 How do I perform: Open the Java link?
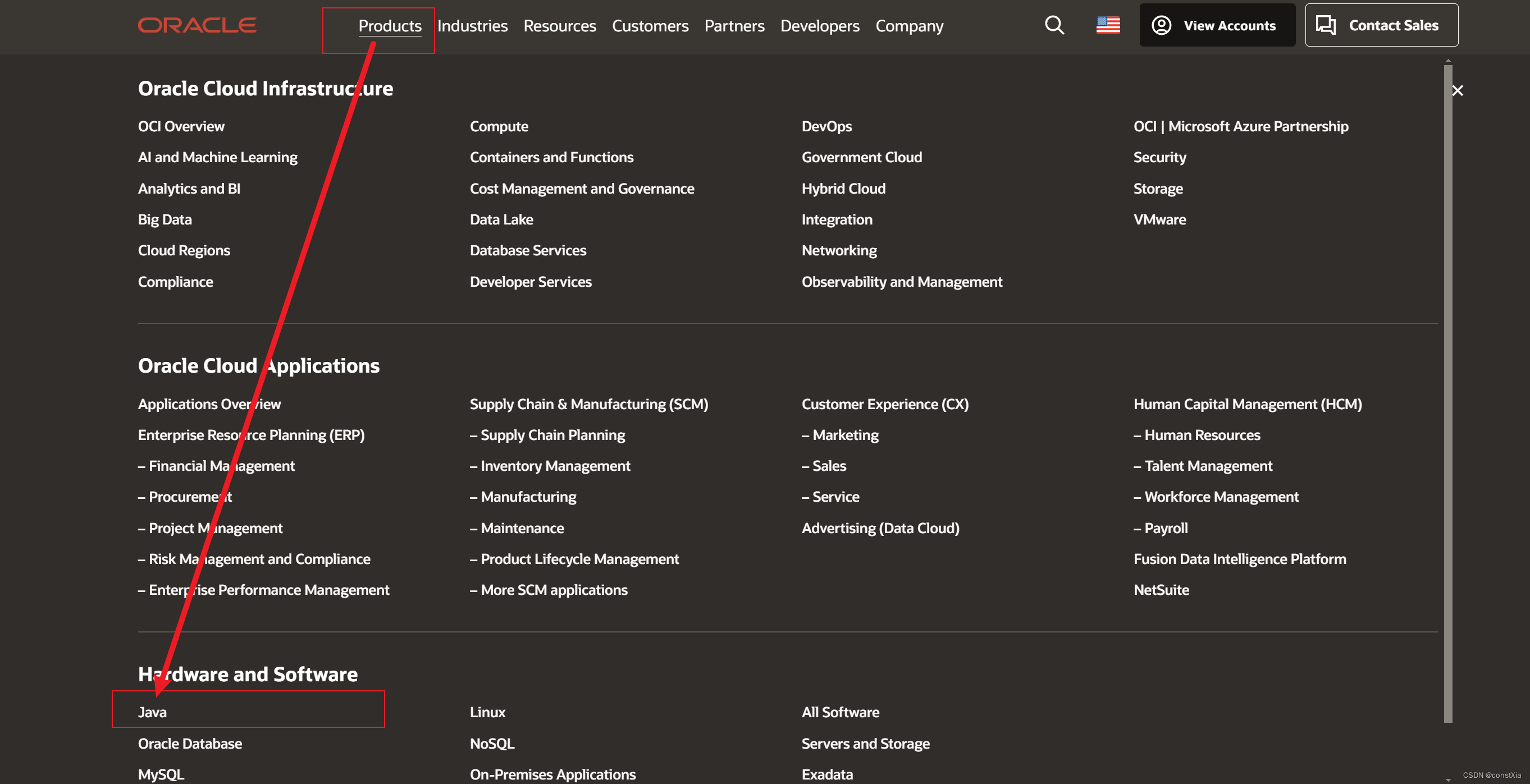[x=152, y=712]
